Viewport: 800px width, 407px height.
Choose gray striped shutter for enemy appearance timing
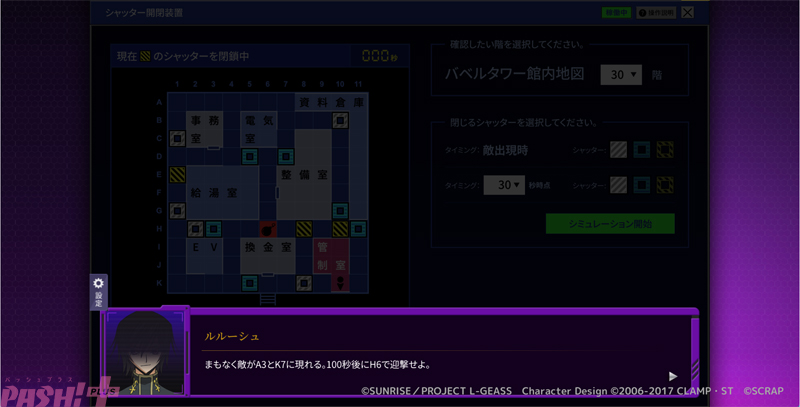(x=619, y=150)
